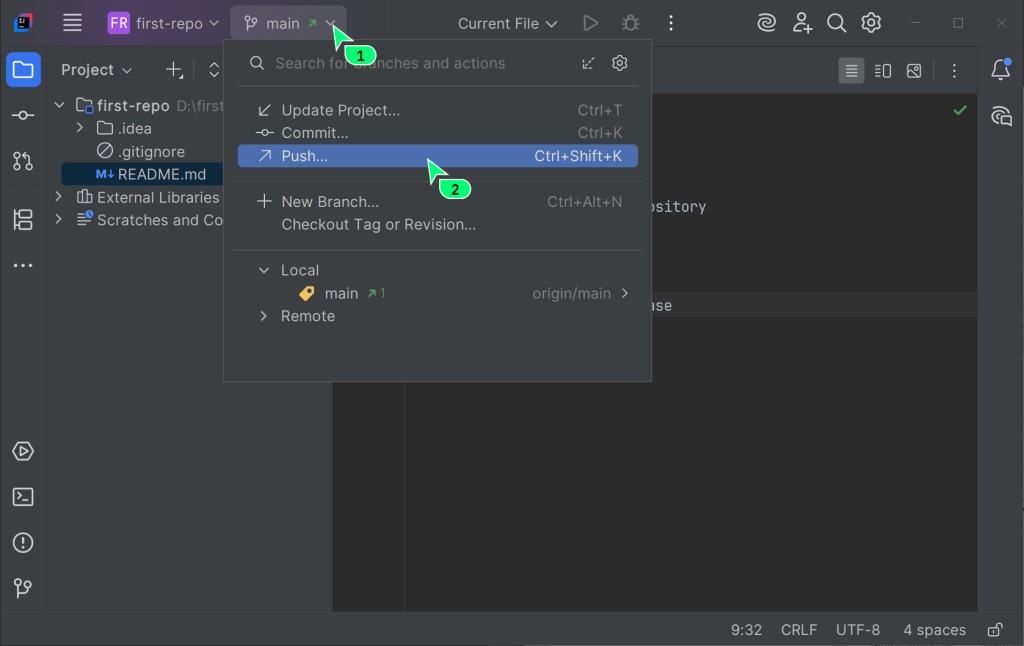1024x646 pixels.
Task: Click the green inspections checkmark
Action: 959,110
